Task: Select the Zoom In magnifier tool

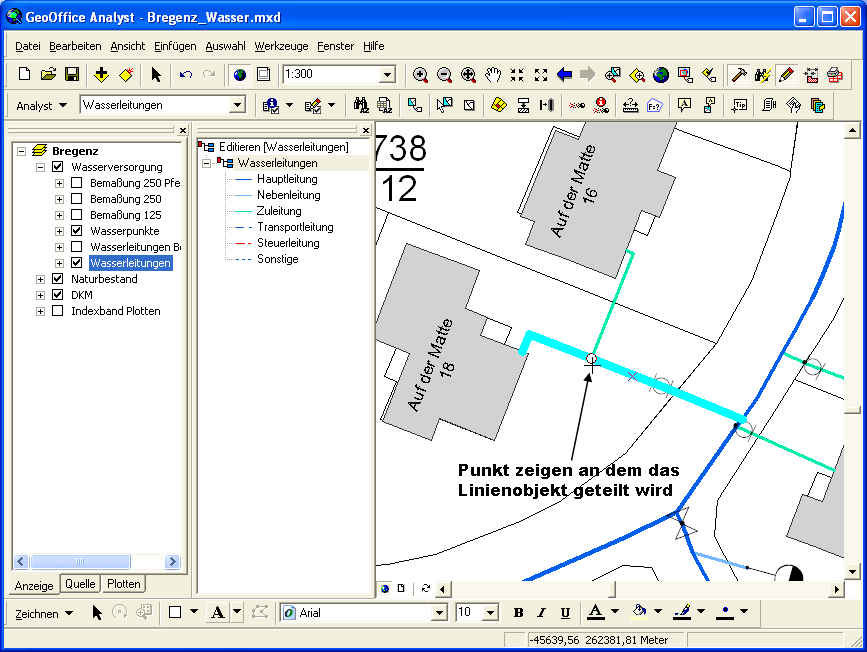Action: click(421, 75)
